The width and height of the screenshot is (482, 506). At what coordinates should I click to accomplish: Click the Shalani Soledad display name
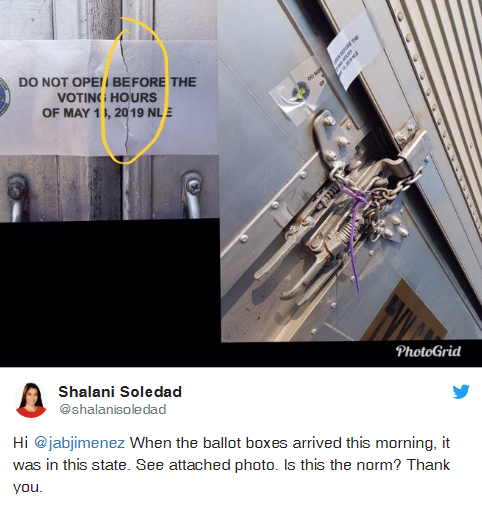coord(120,392)
